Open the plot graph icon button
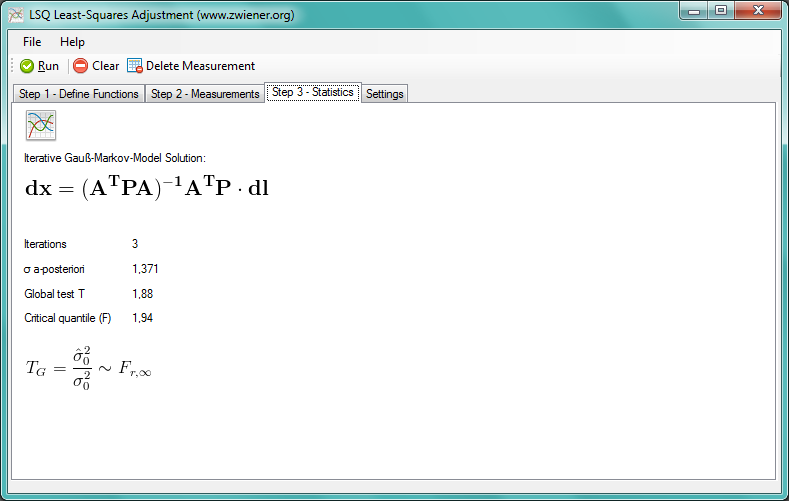This screenshot has height=501, width=789. [41, 125]
